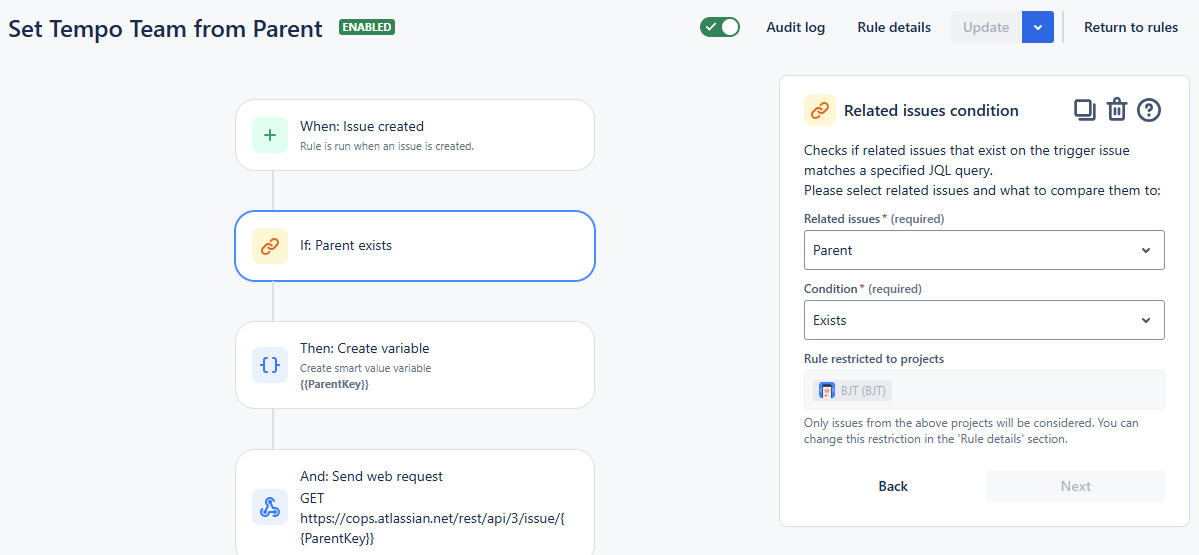Click the BJT project restriction field
Image resolution: width=1199 pixels, height=555 pixels.
(984, 390)
